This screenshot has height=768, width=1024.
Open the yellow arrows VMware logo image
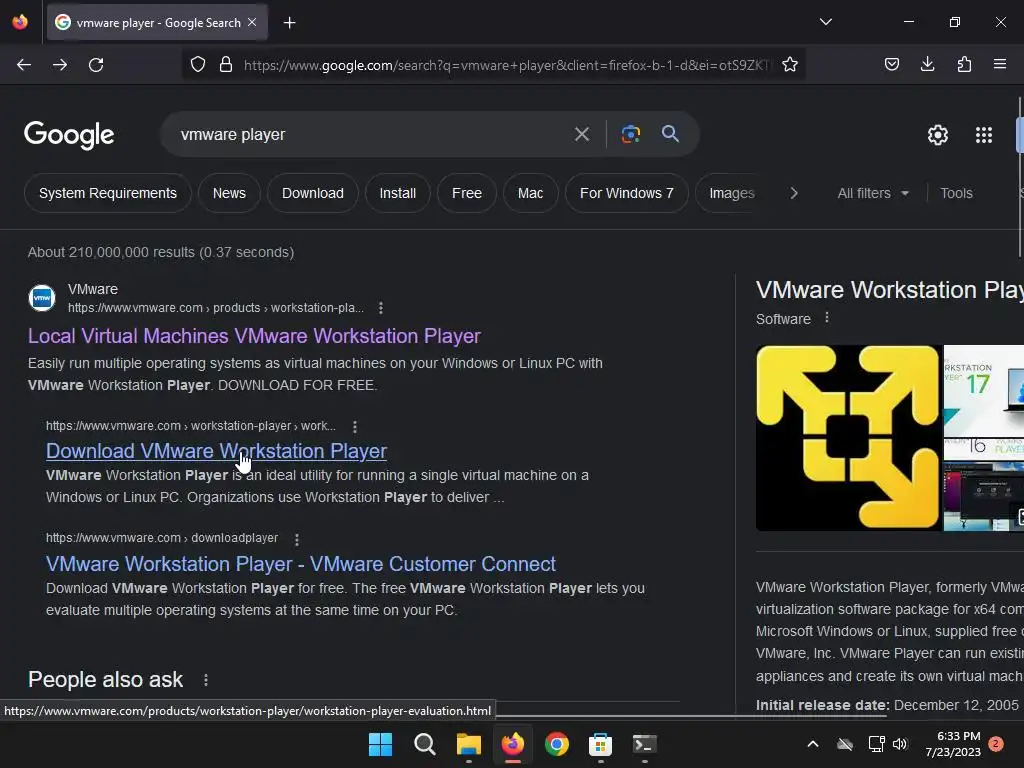848,438
